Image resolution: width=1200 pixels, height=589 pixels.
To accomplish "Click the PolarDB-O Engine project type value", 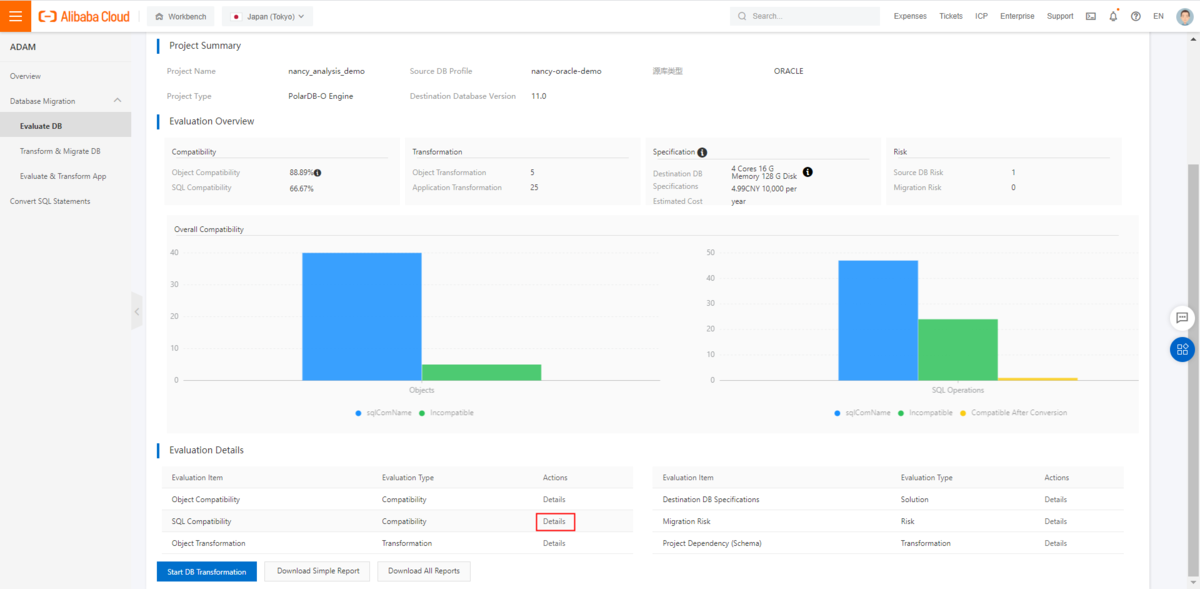I will click(x=320, y=96).
